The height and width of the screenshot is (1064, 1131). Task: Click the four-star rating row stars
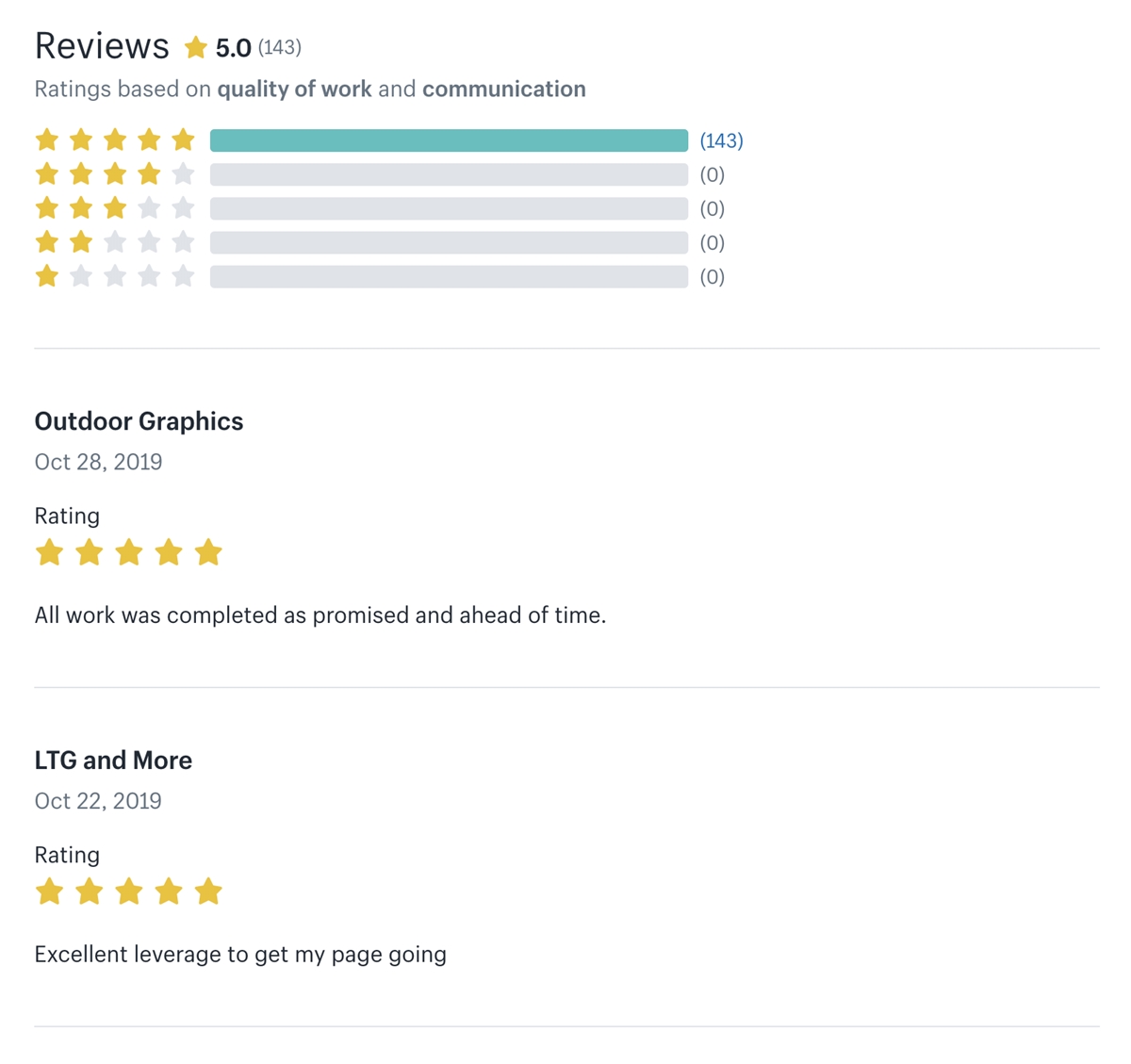(115, 174)
